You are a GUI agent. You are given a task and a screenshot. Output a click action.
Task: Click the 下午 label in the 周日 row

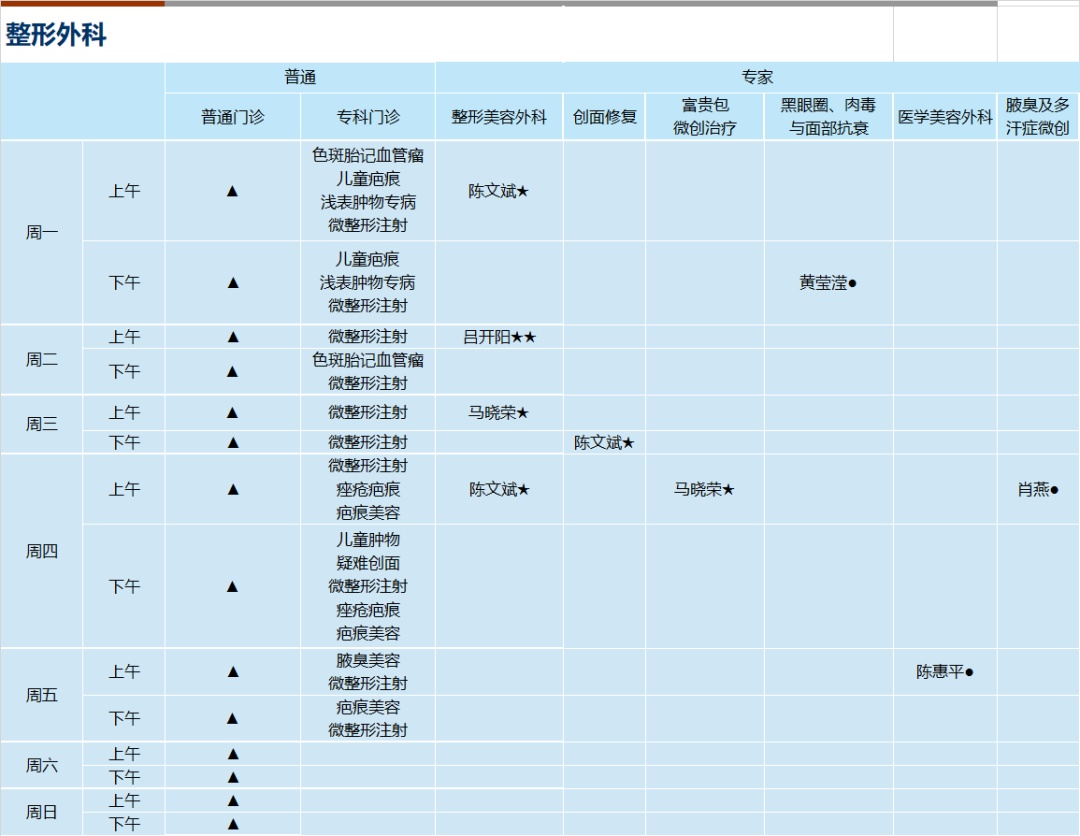pyautogui.click(x=124, y=824)
